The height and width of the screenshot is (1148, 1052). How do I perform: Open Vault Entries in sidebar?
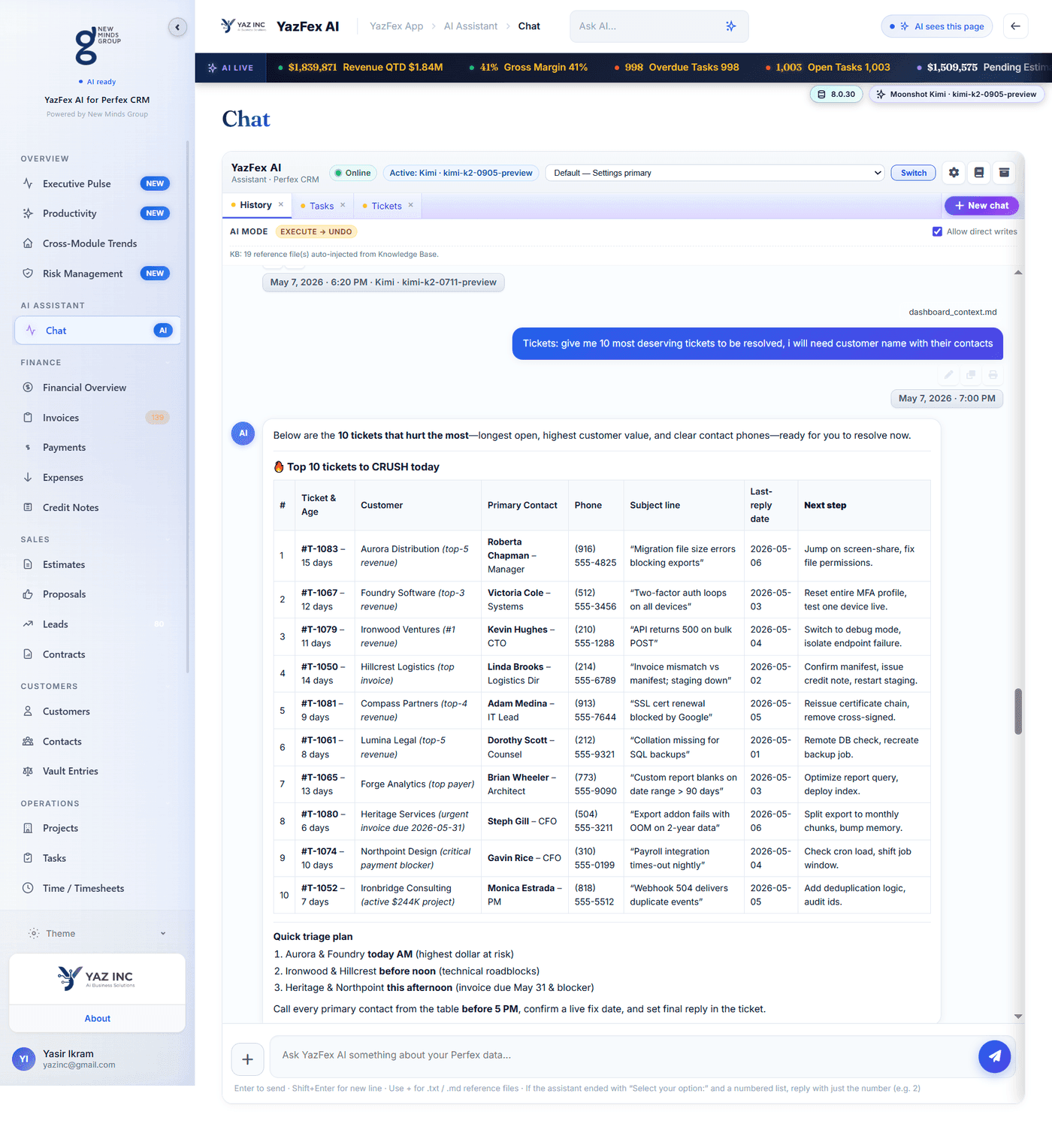(98, 771)
